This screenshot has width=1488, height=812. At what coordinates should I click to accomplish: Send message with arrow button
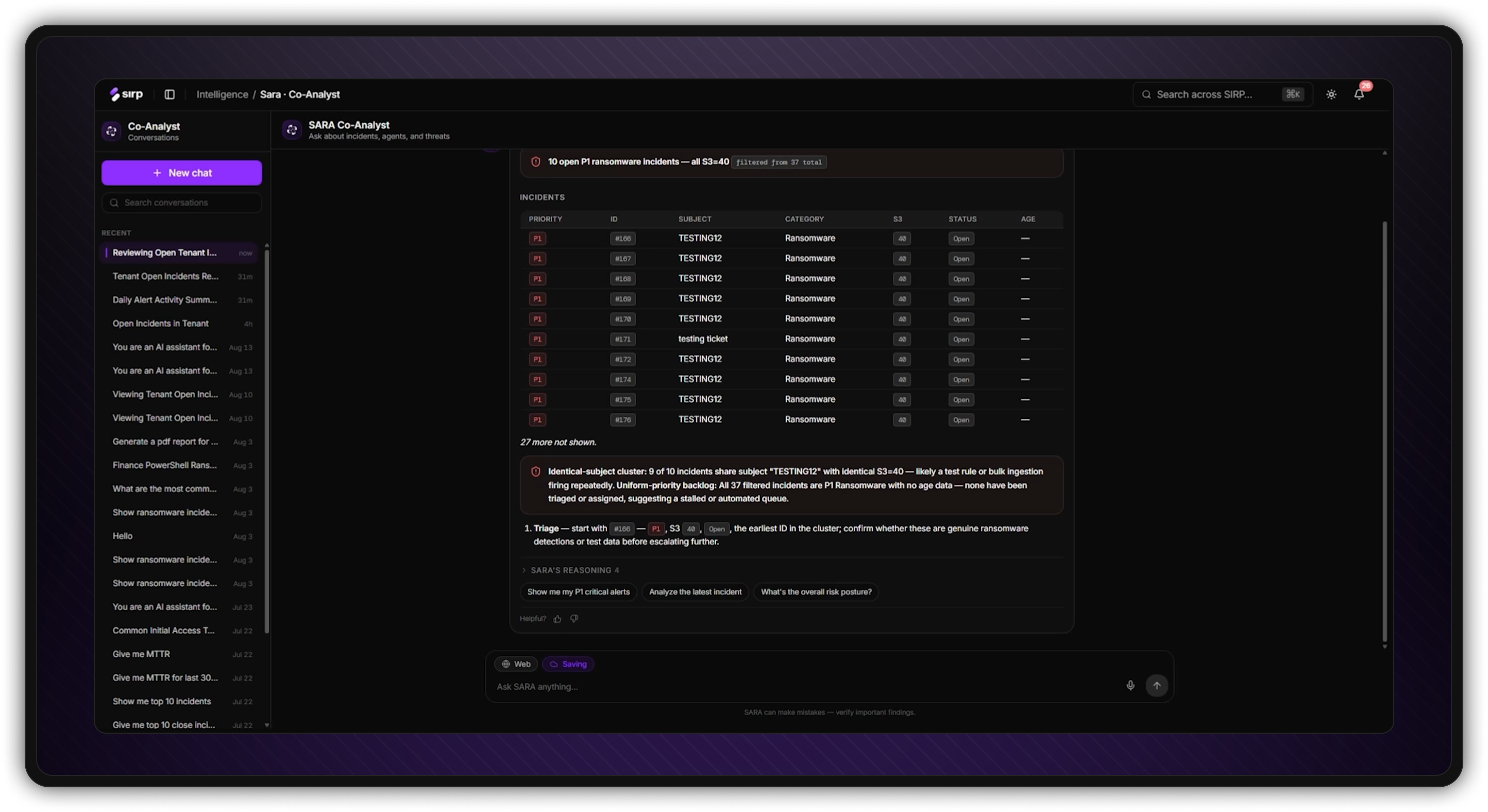(x=1156, y=686)
